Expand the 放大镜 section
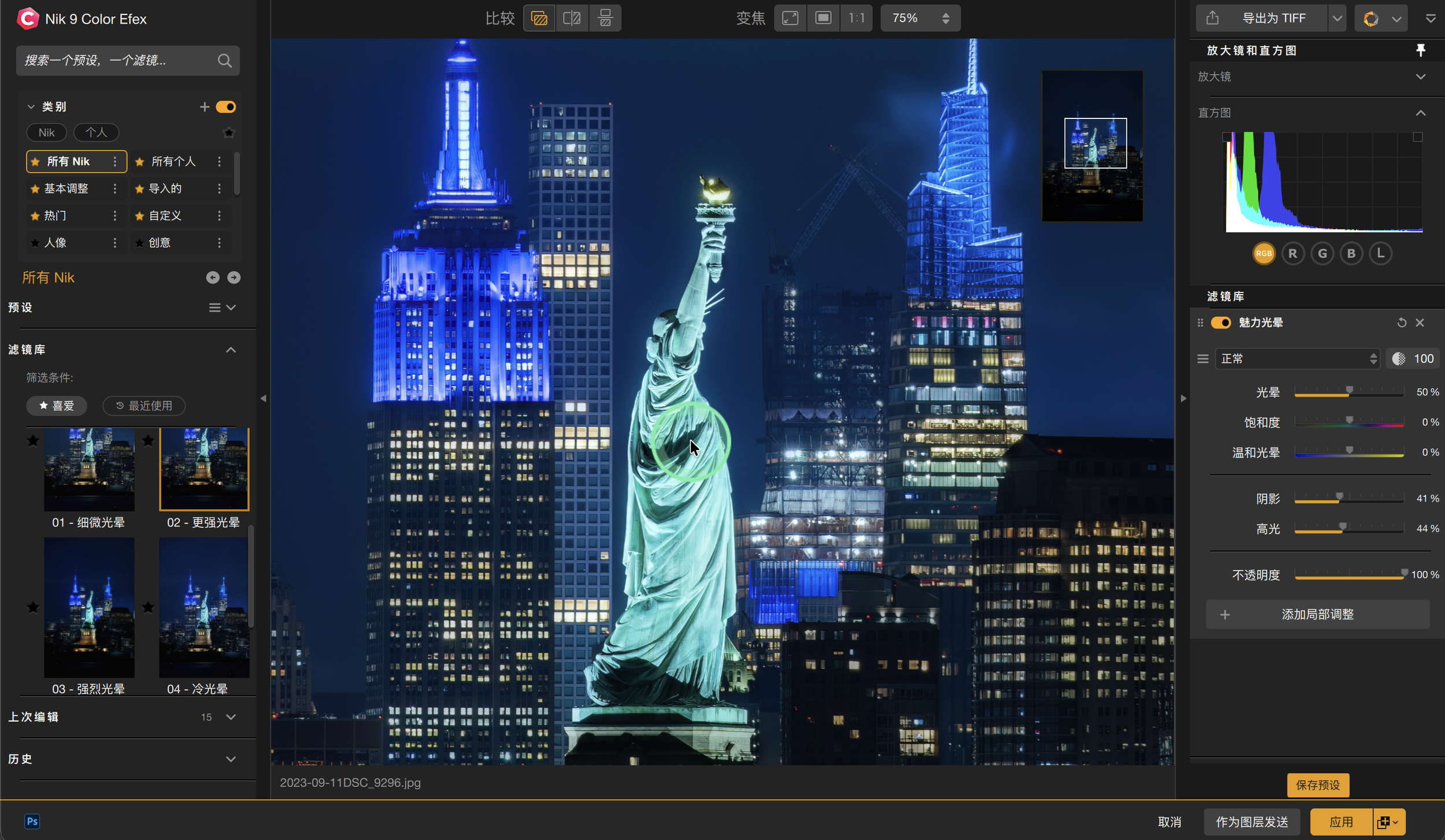The image size is (1445, 840). tap(1421, 77)
